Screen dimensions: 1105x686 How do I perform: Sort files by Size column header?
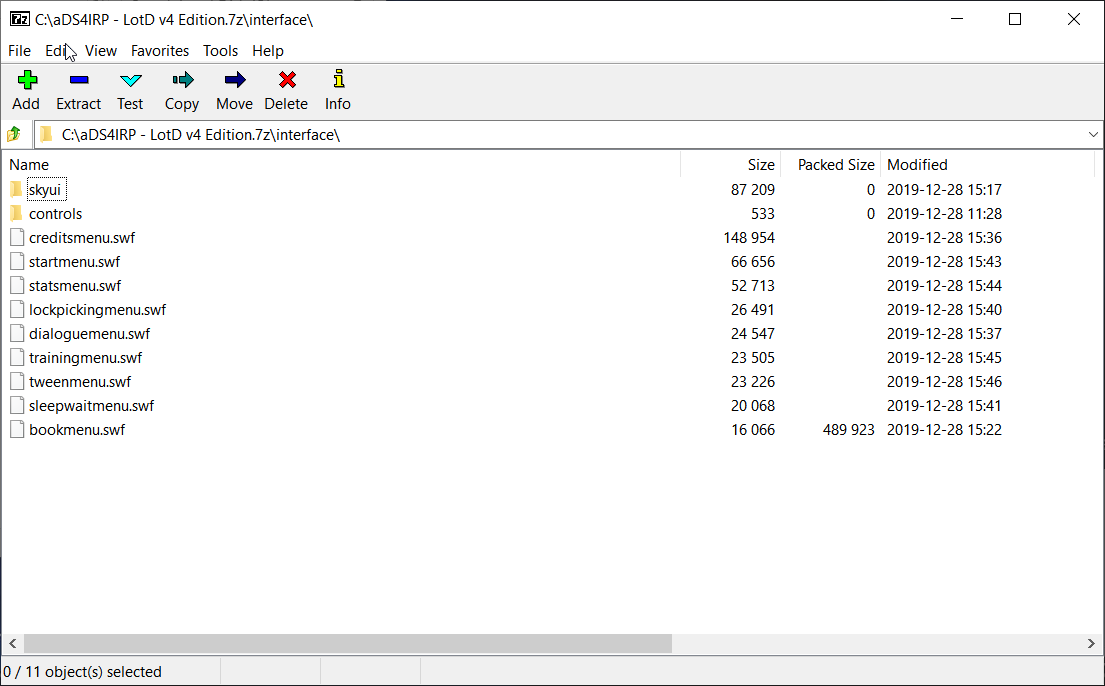coord(760,165)
